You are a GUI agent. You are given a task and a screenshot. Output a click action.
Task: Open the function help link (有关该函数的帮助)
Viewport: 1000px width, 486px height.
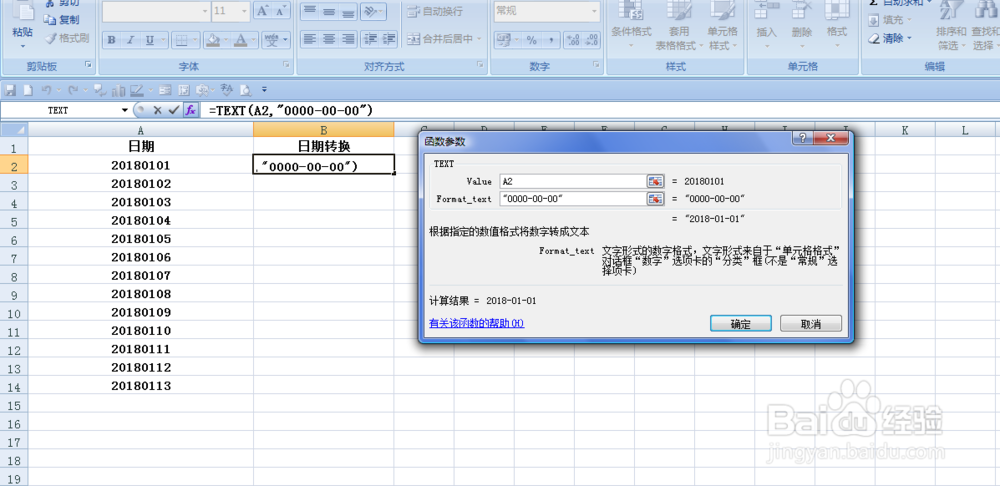476,323
